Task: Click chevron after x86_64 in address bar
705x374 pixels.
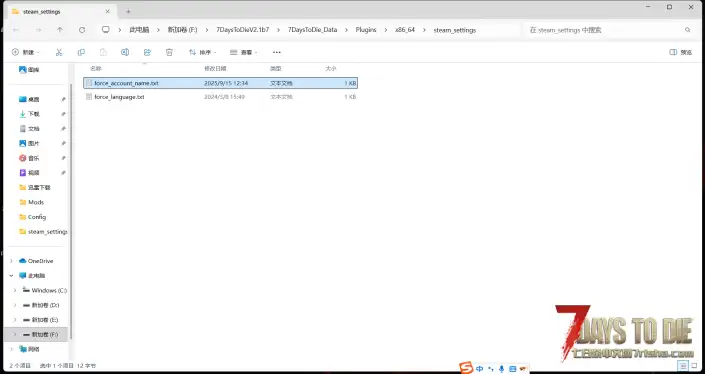Action: click(424, 30)
